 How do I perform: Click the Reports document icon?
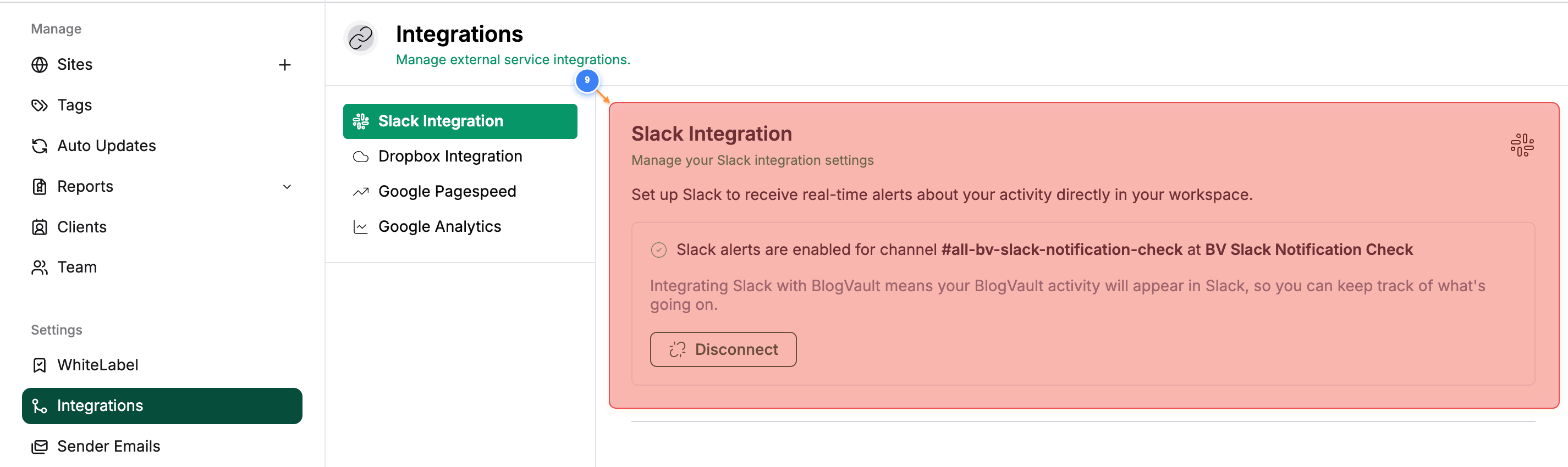[x=40, y=186]
